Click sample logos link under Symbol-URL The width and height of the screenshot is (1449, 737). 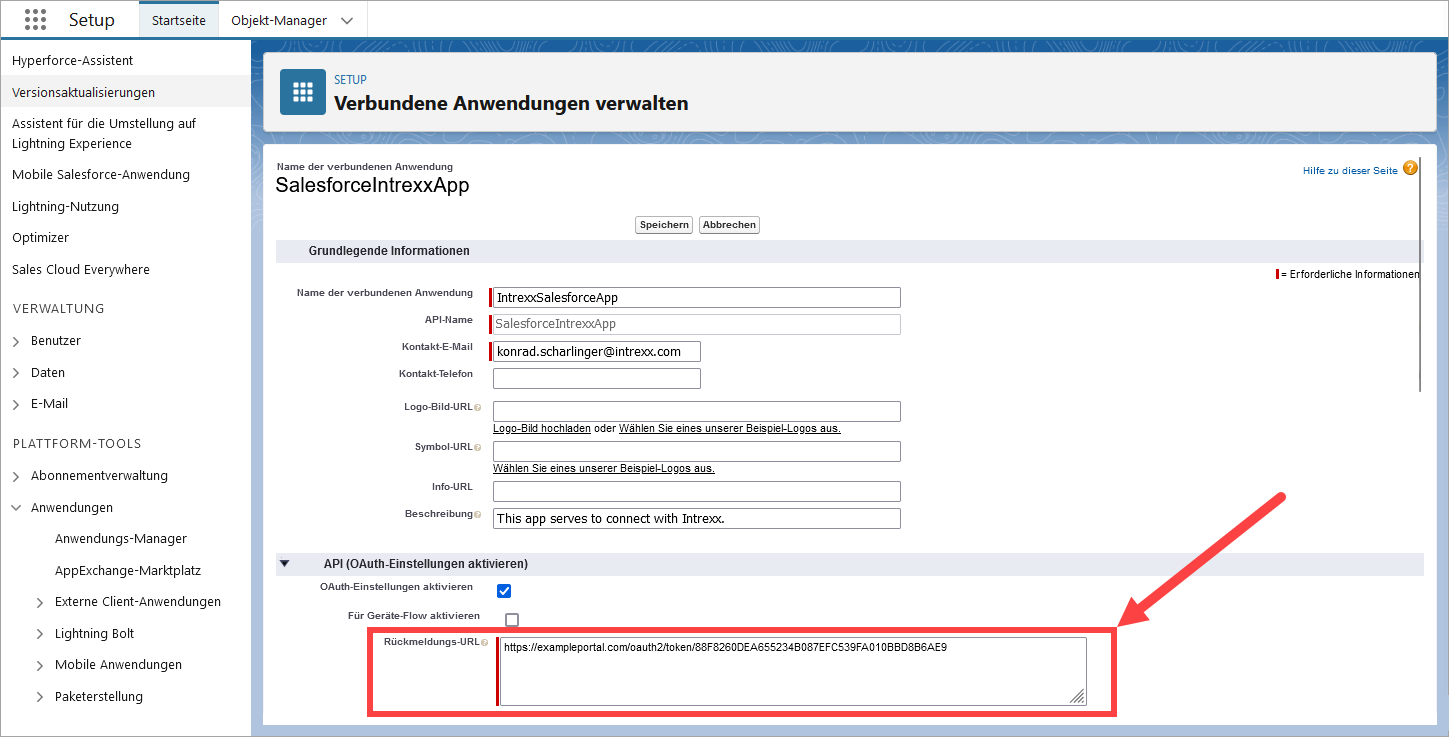tap(604, 468)
